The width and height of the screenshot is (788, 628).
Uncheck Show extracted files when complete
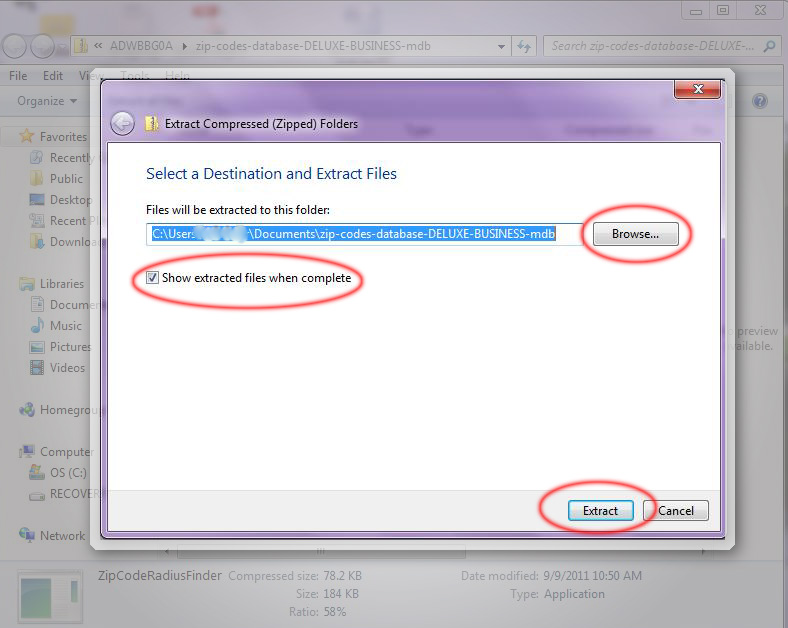pyautogui.click(x=152, y=278)
